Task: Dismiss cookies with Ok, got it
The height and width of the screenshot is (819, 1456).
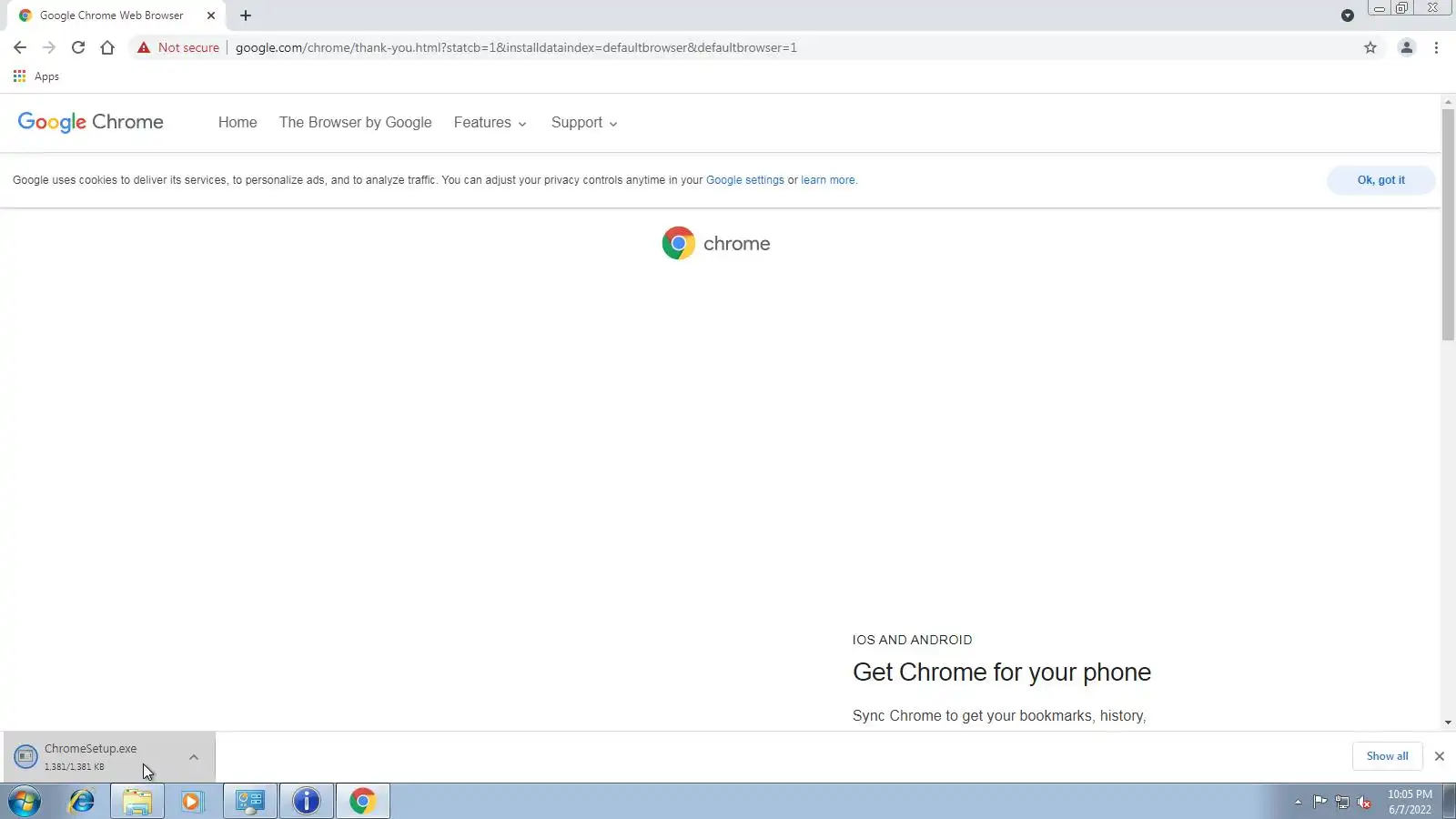Action: pos(1380,180)
